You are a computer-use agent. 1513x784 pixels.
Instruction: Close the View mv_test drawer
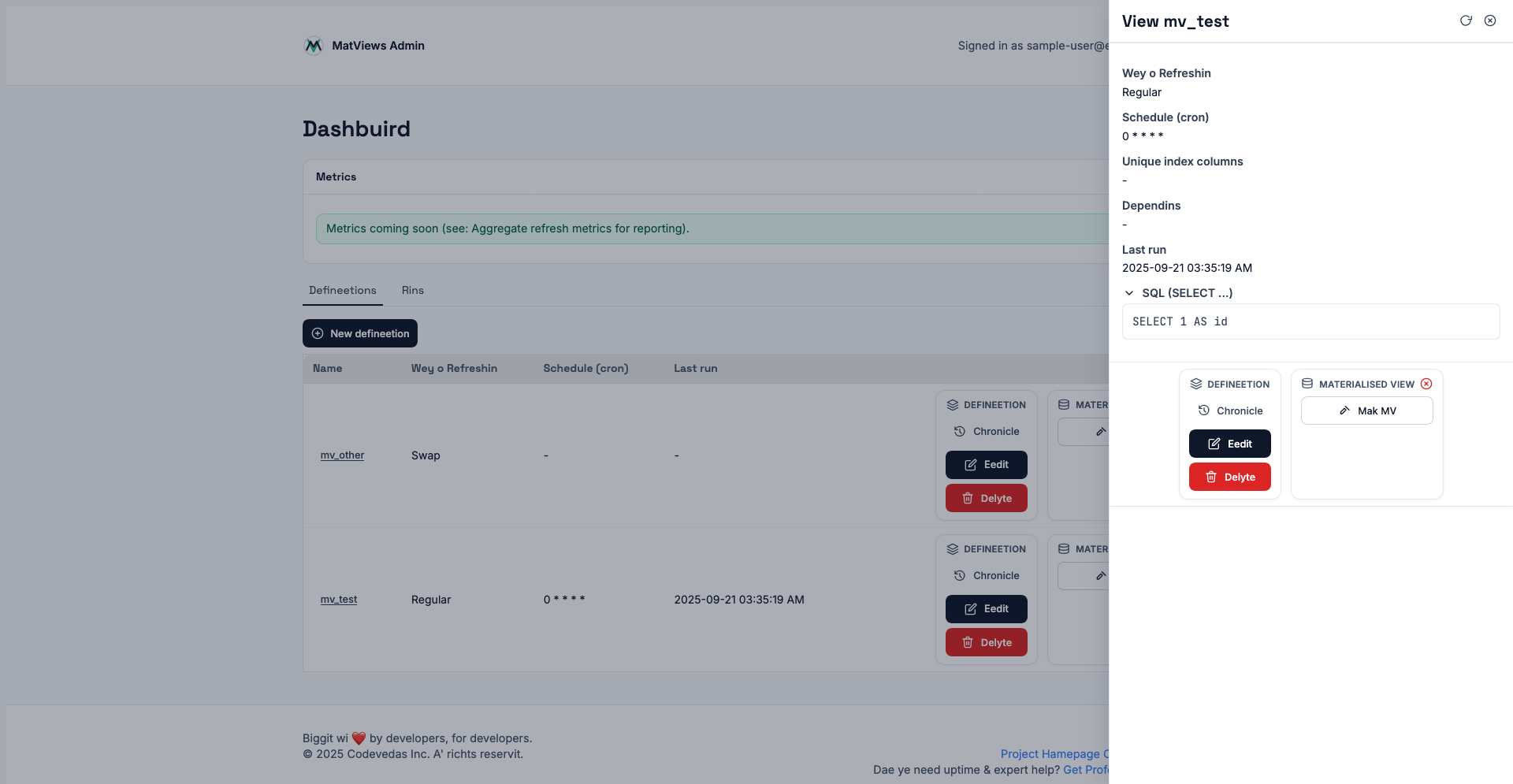1490,21
